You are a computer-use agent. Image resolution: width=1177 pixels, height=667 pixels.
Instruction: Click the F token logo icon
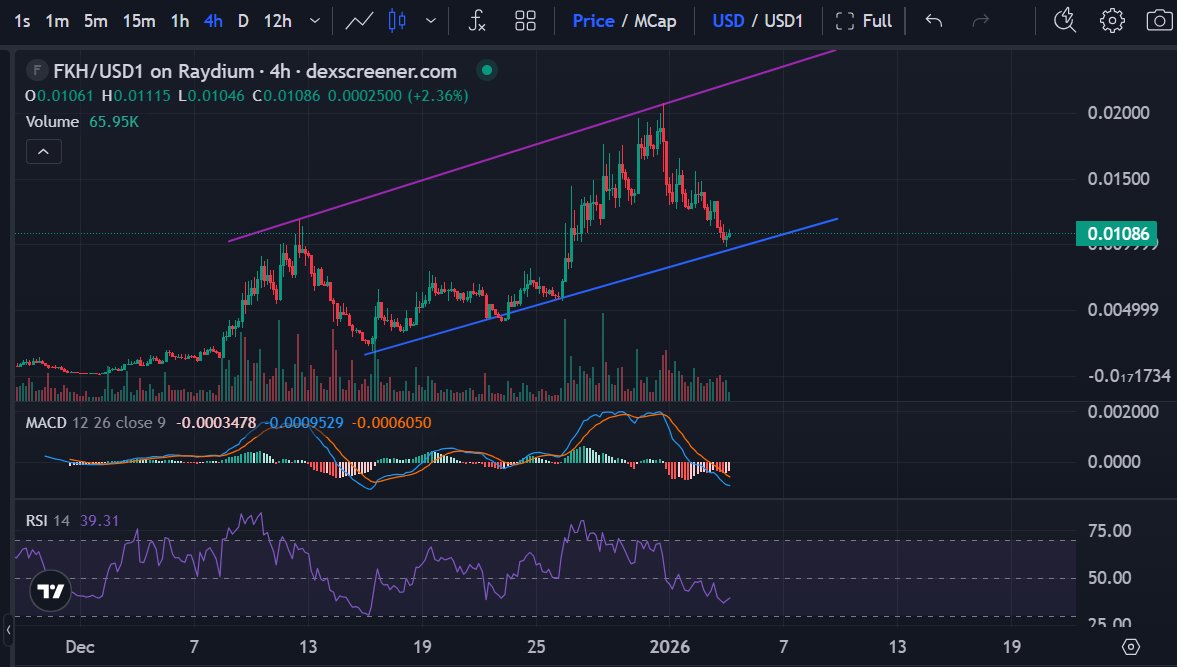(36, 71)
